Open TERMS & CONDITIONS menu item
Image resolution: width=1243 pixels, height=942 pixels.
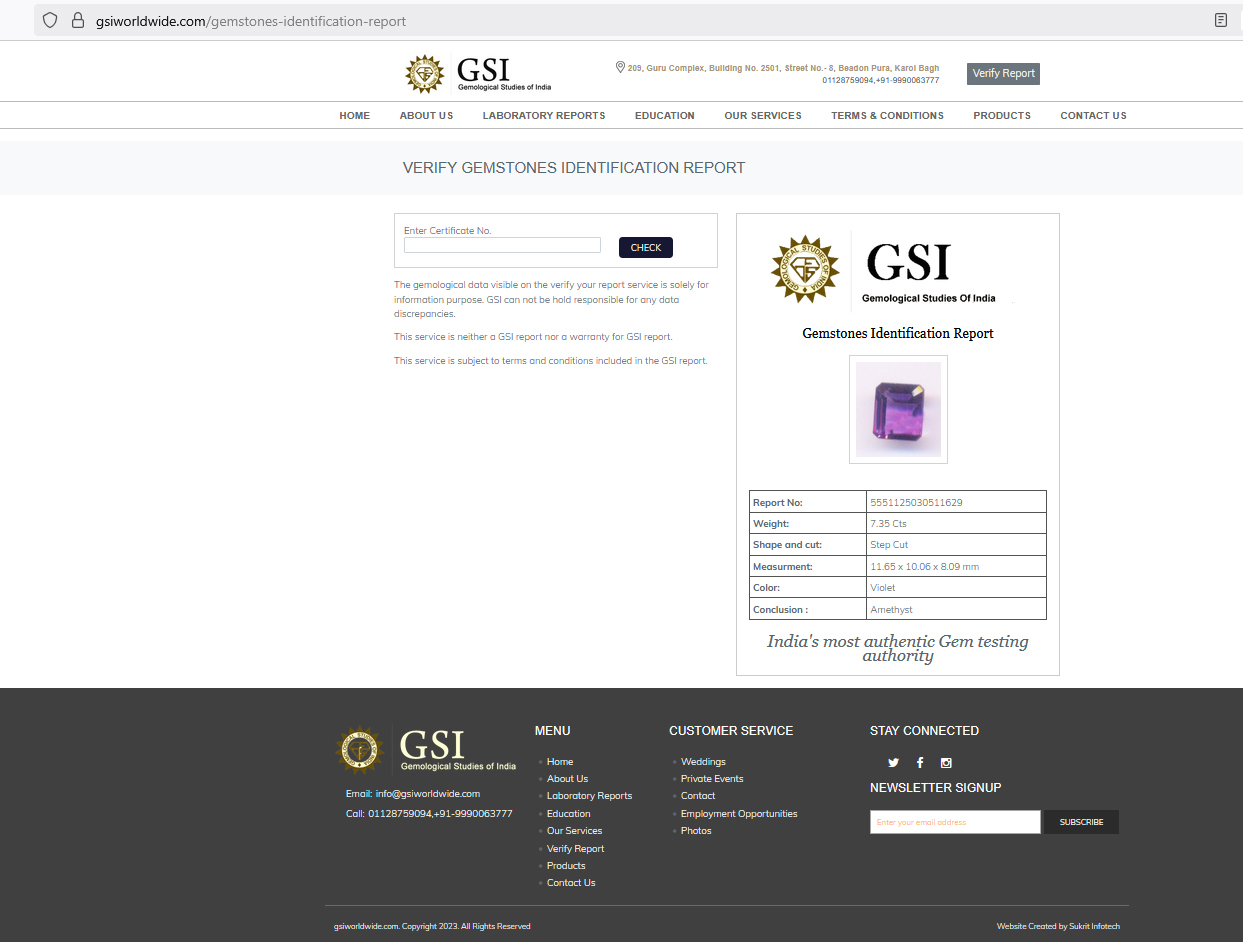[x=887, y=116]
